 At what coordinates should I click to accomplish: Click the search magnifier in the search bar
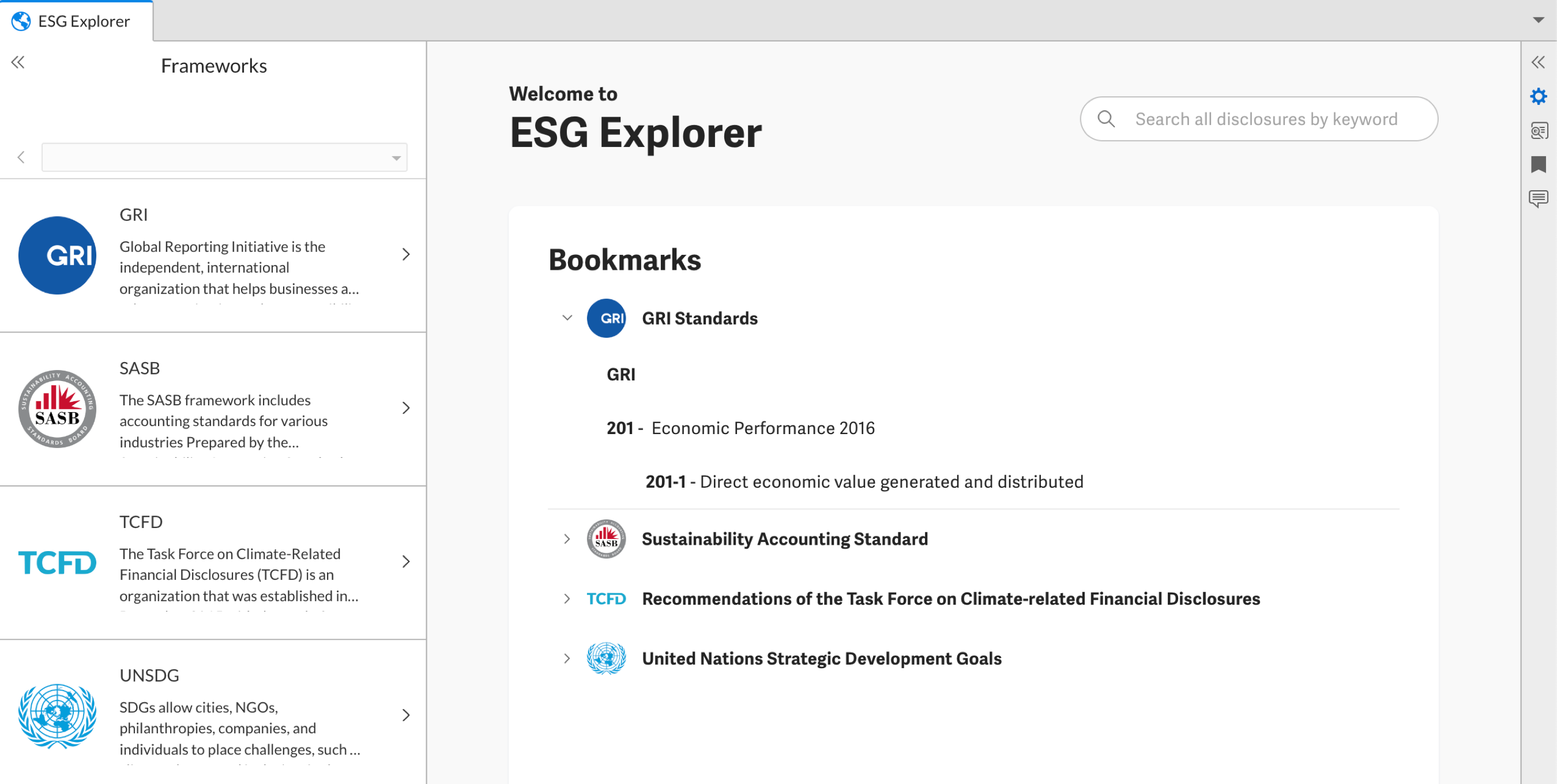(1107, 119)
